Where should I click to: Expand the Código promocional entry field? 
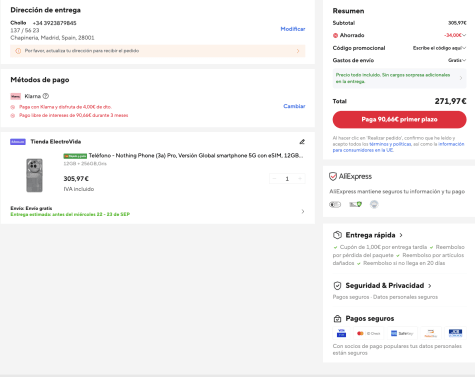point(439,48)
